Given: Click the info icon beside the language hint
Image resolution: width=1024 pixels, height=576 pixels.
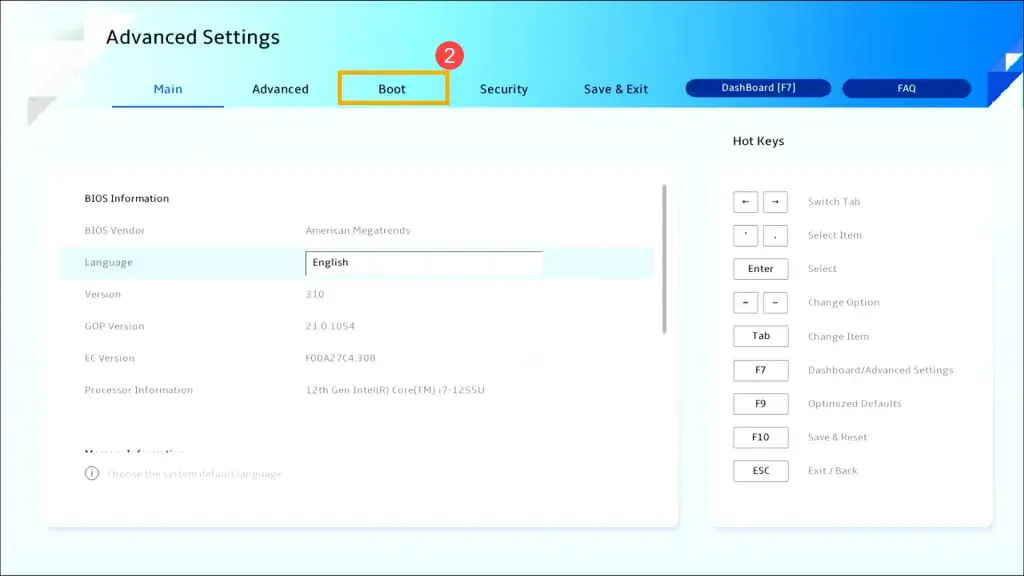Looking at the screenshot, I should click(92, 473).
